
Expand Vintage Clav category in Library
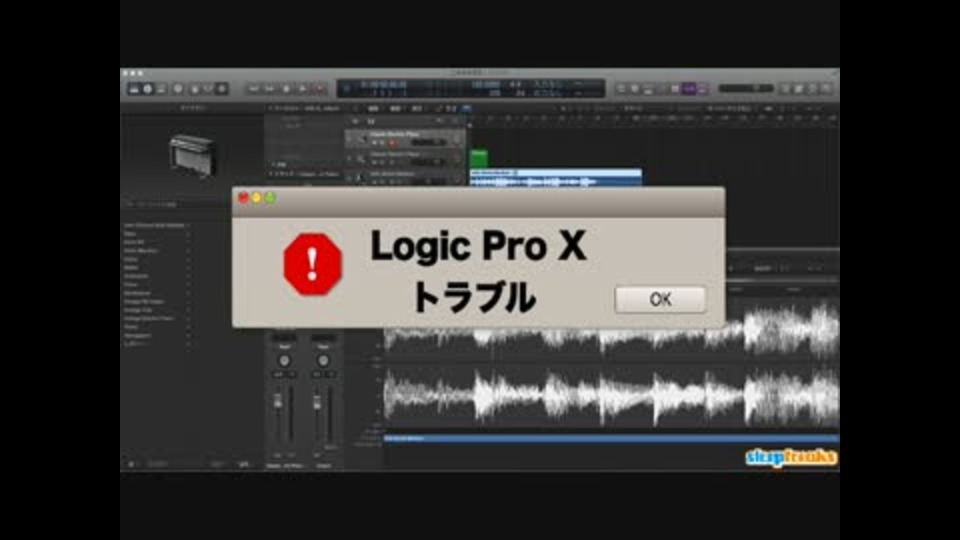point(157,310)
